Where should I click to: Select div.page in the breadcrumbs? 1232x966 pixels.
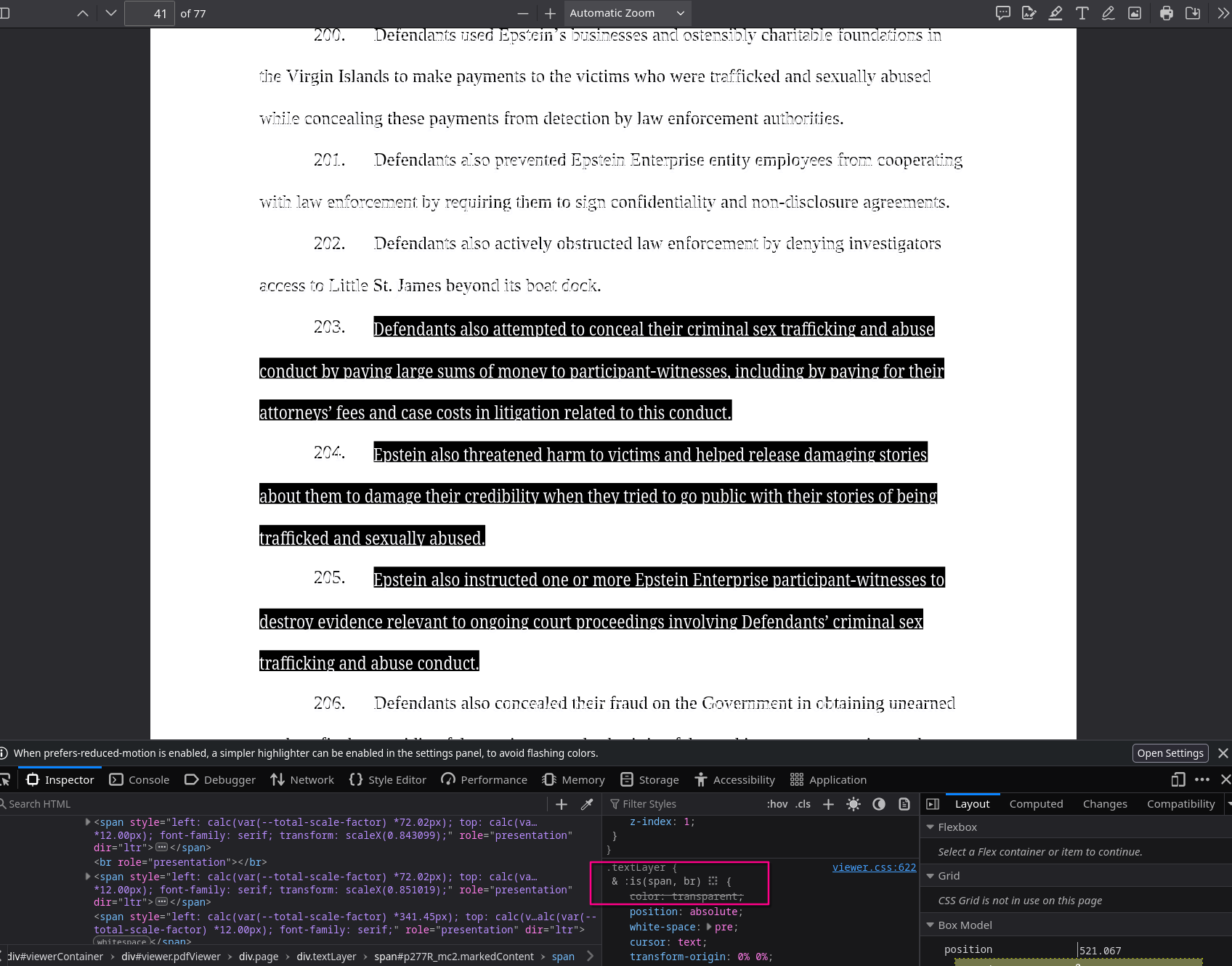coord(259,957)
